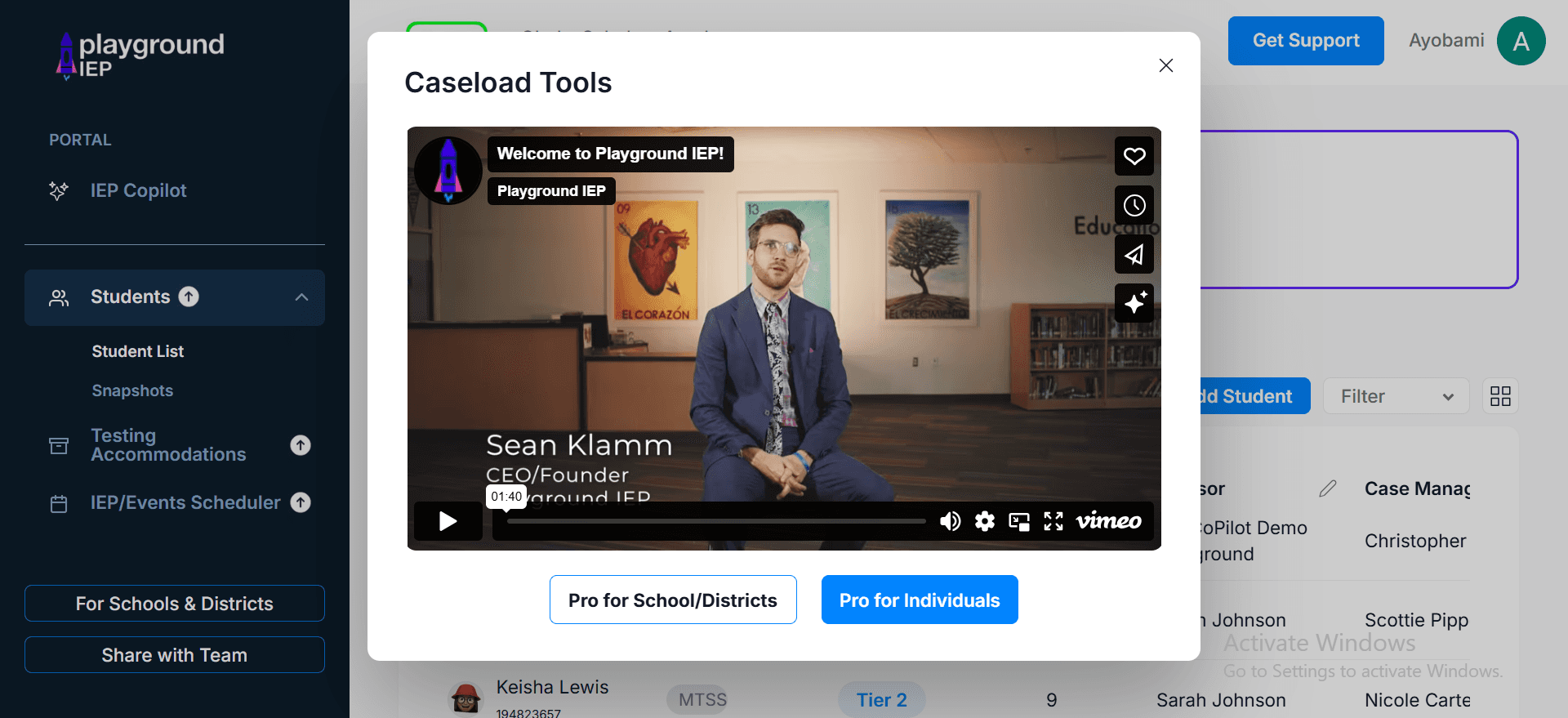
Task: Open the Vimeo logo link
Action: tap(1108, 521)
